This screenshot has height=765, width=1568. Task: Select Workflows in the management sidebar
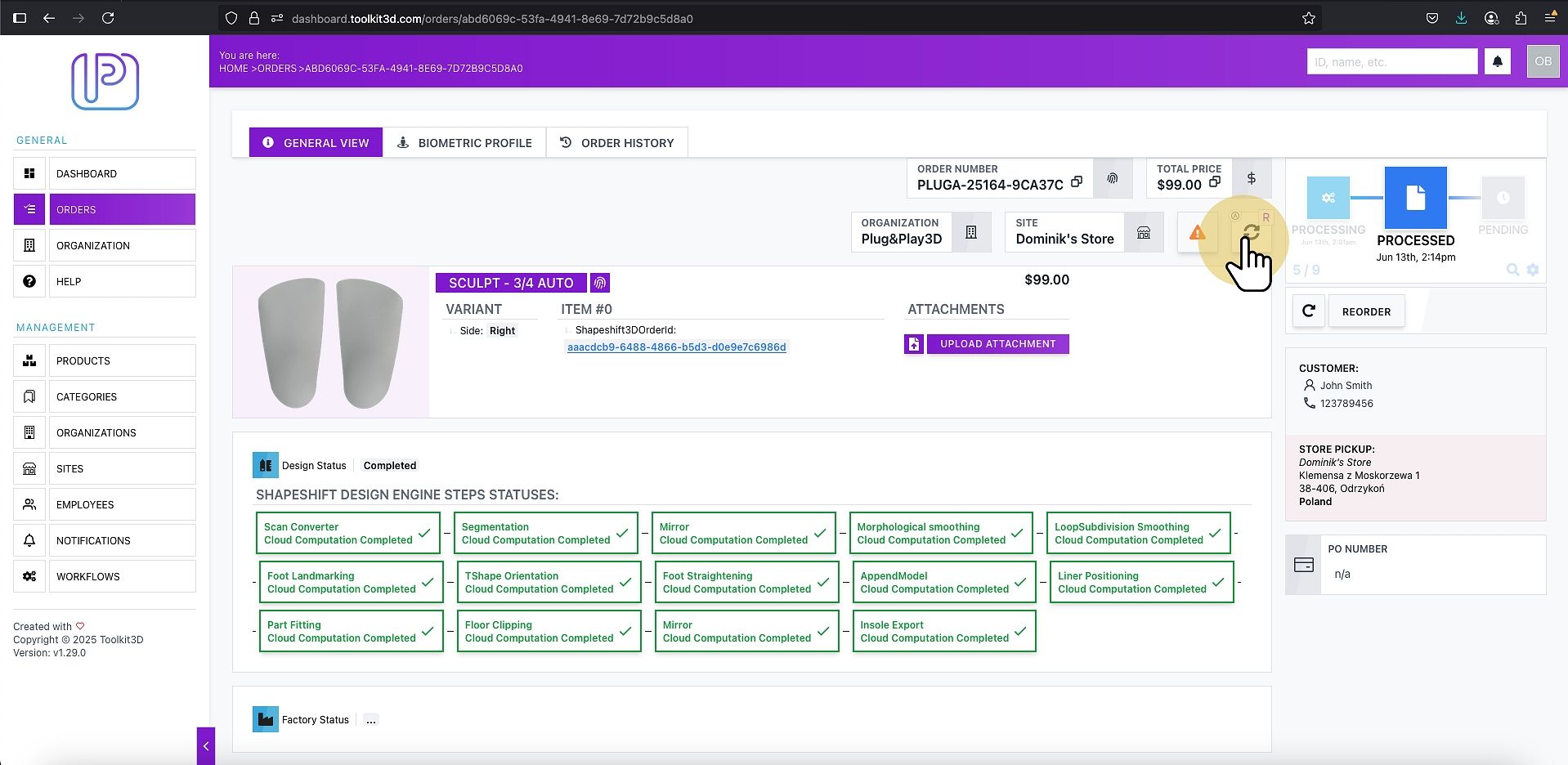(x=123, y=576)
